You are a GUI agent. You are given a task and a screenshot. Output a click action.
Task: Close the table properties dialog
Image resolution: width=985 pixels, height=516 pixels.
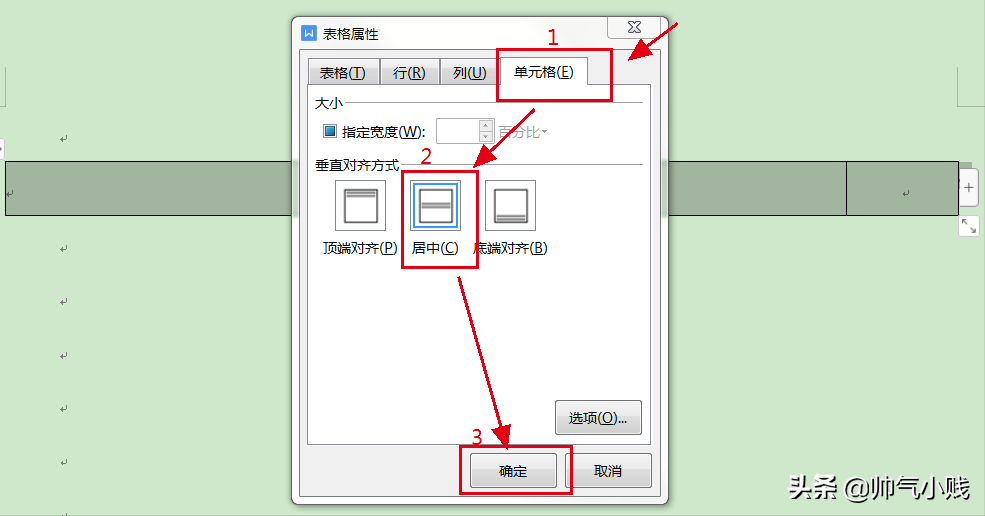634,27
